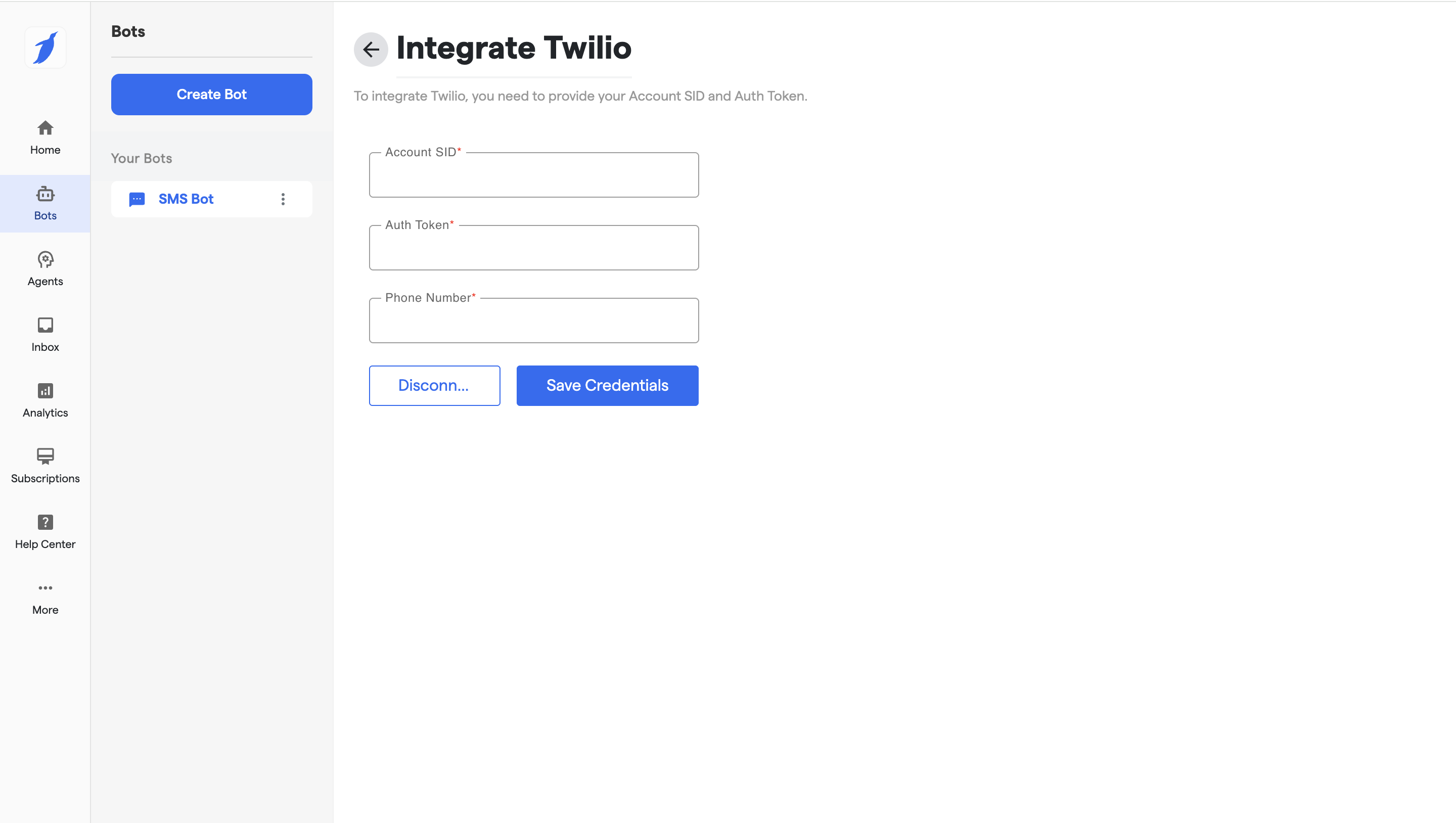
Task: Open Subscriptions from the sidebar
Action: point(45,466)
